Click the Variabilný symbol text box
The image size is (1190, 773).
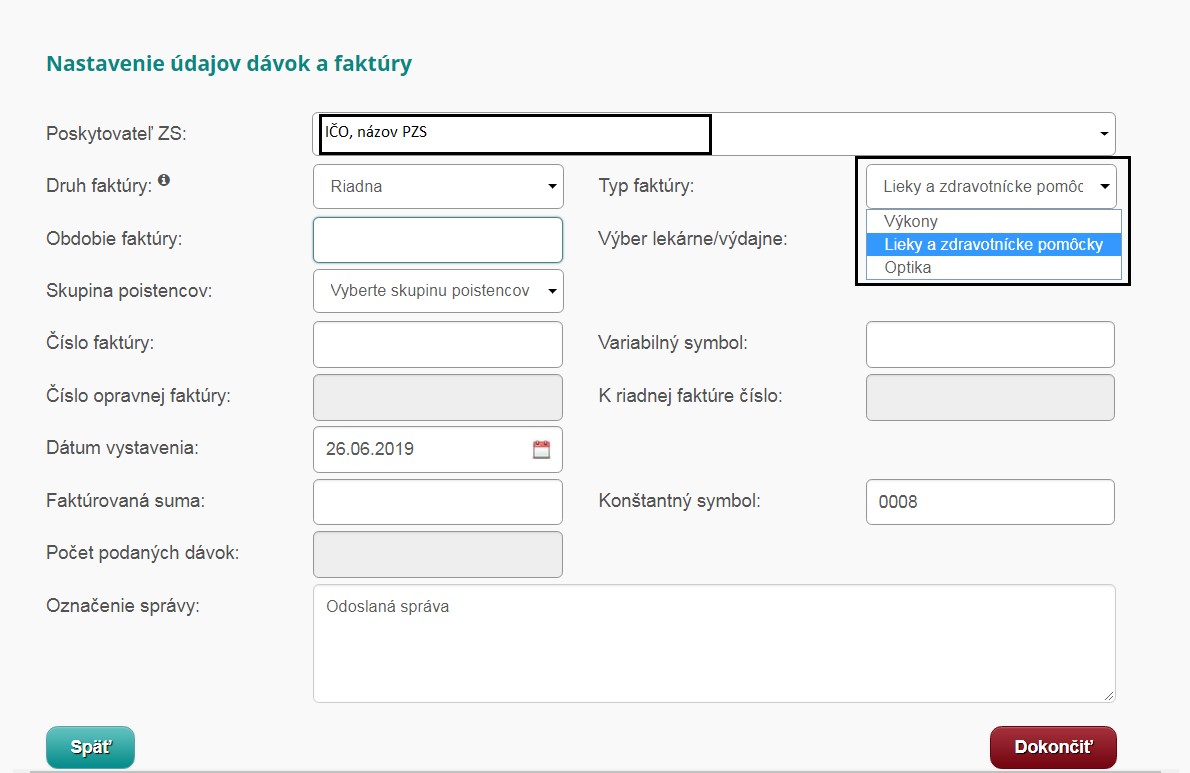[990, 344]
